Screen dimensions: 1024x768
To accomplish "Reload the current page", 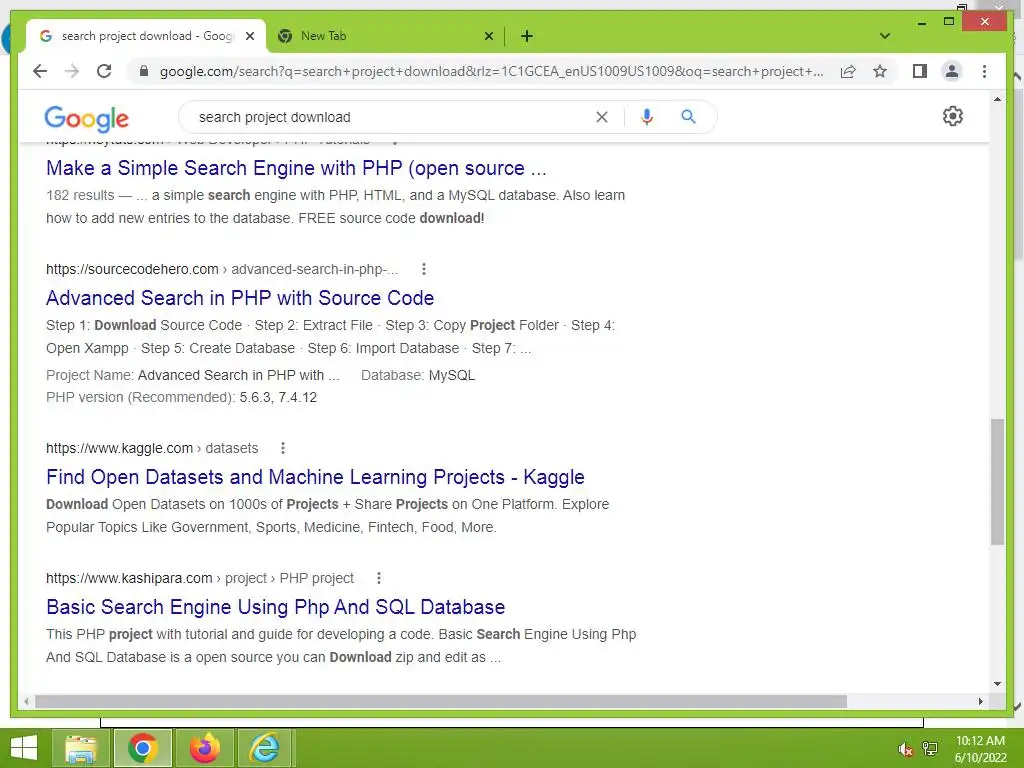I will (104, 71).
